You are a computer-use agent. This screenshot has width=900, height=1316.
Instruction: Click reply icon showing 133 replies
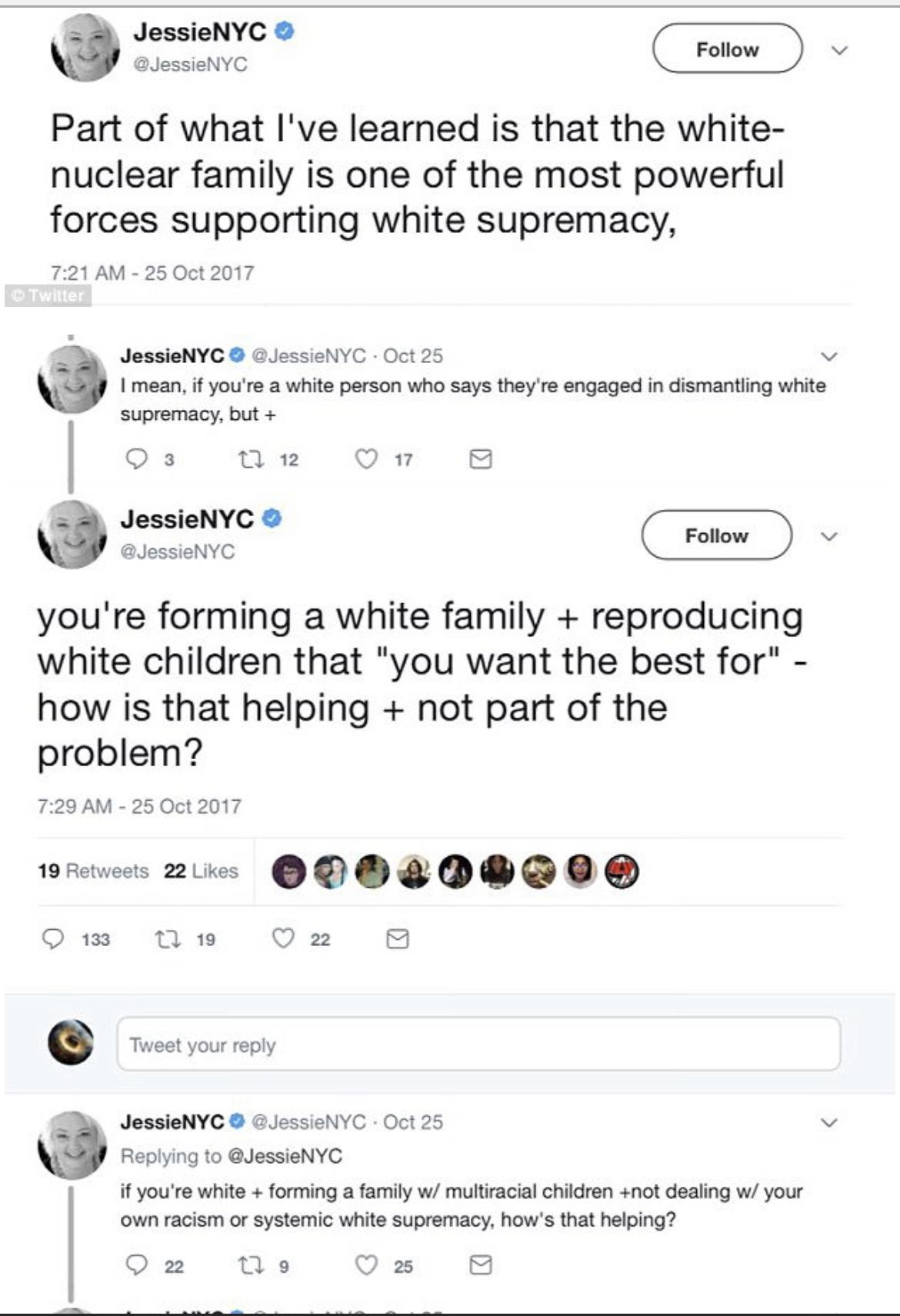pos(52,938)
